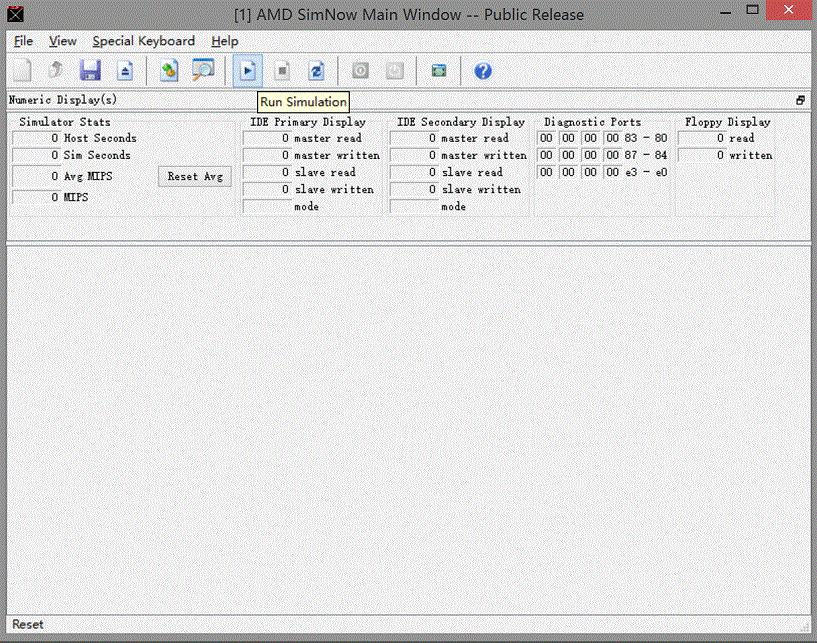Click the New document toolbar icon
Viewport: 817px width, 643px height.
(20, 70)
